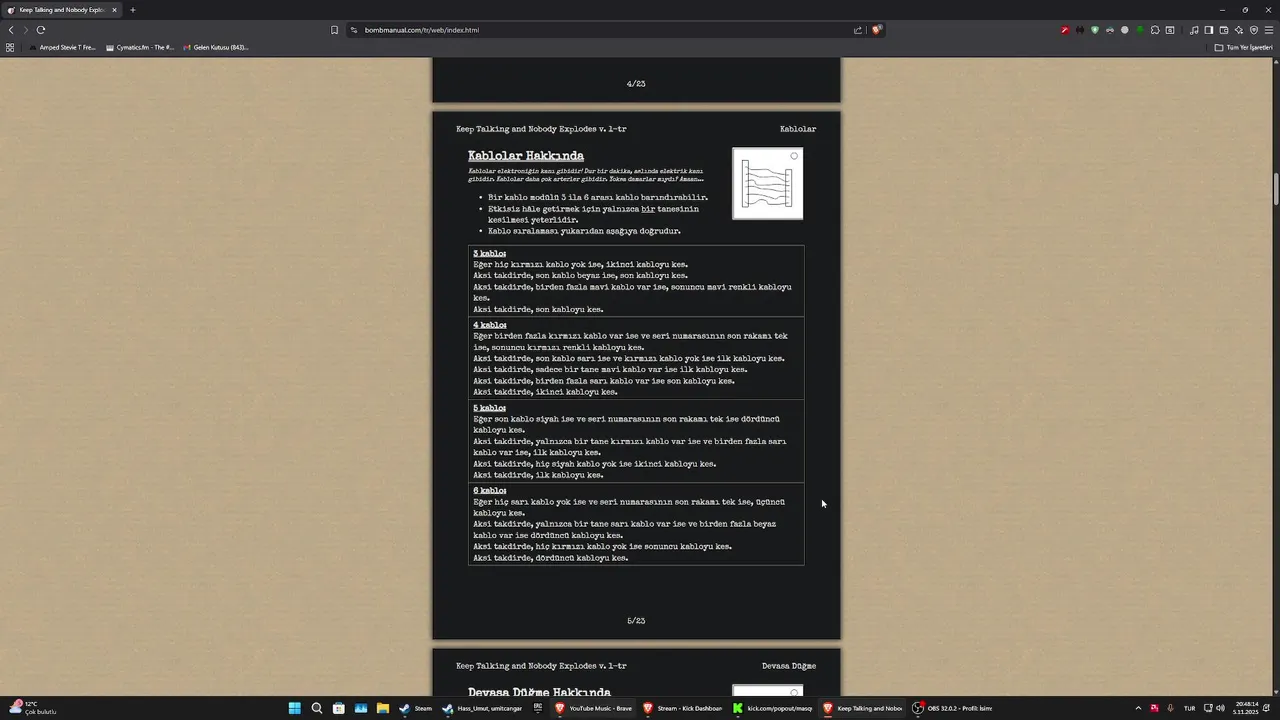Click the page vertical scrollbar thumb

(1276, 190)
